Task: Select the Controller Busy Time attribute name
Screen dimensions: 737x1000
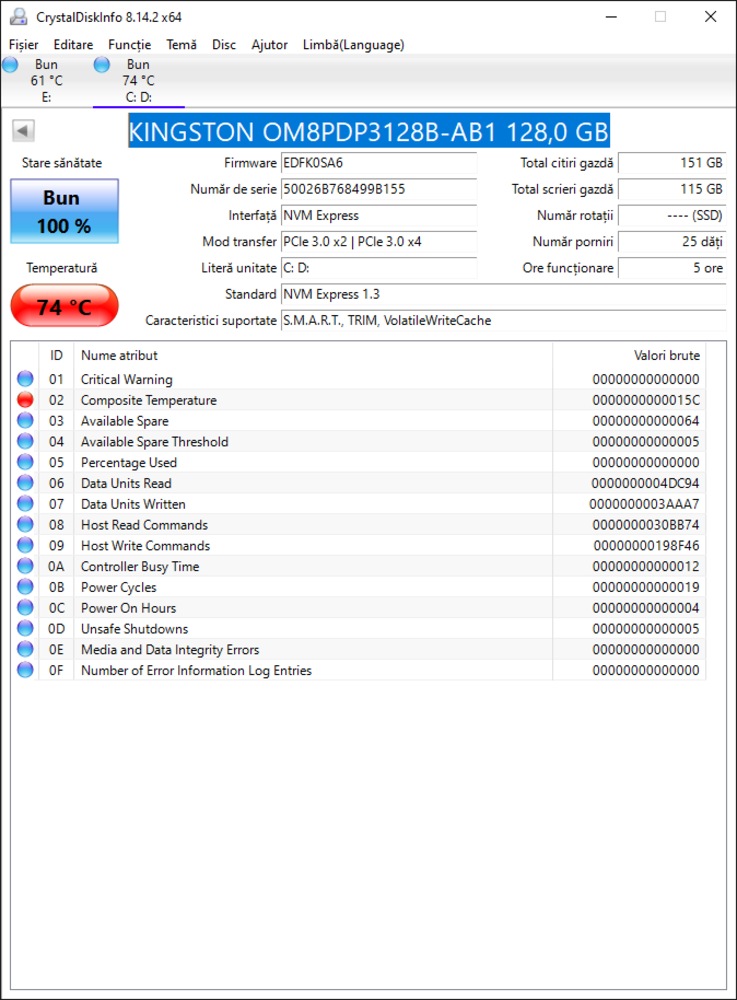Action: point(140,566)
